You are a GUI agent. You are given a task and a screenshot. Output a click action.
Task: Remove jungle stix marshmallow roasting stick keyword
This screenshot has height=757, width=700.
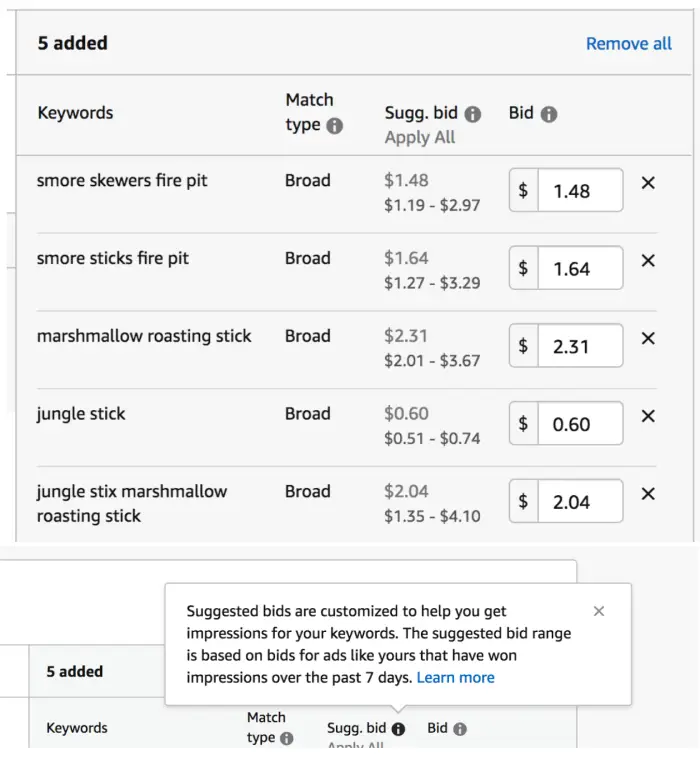pos(648,494)
